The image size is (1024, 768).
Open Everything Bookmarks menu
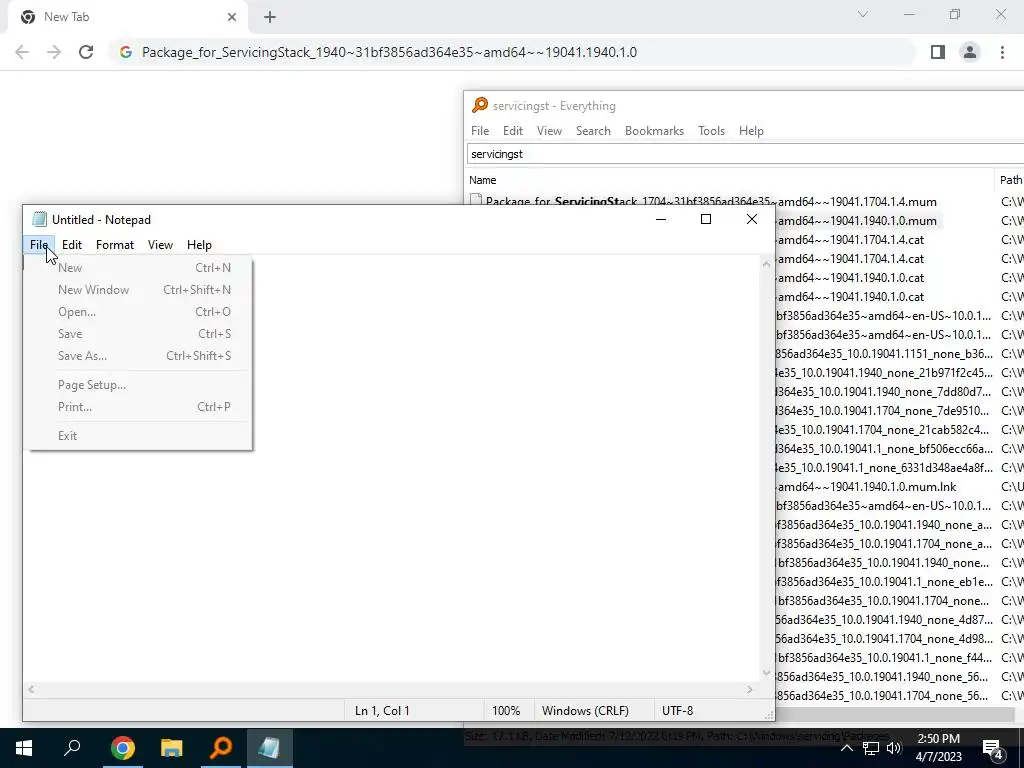coord(654,131)
